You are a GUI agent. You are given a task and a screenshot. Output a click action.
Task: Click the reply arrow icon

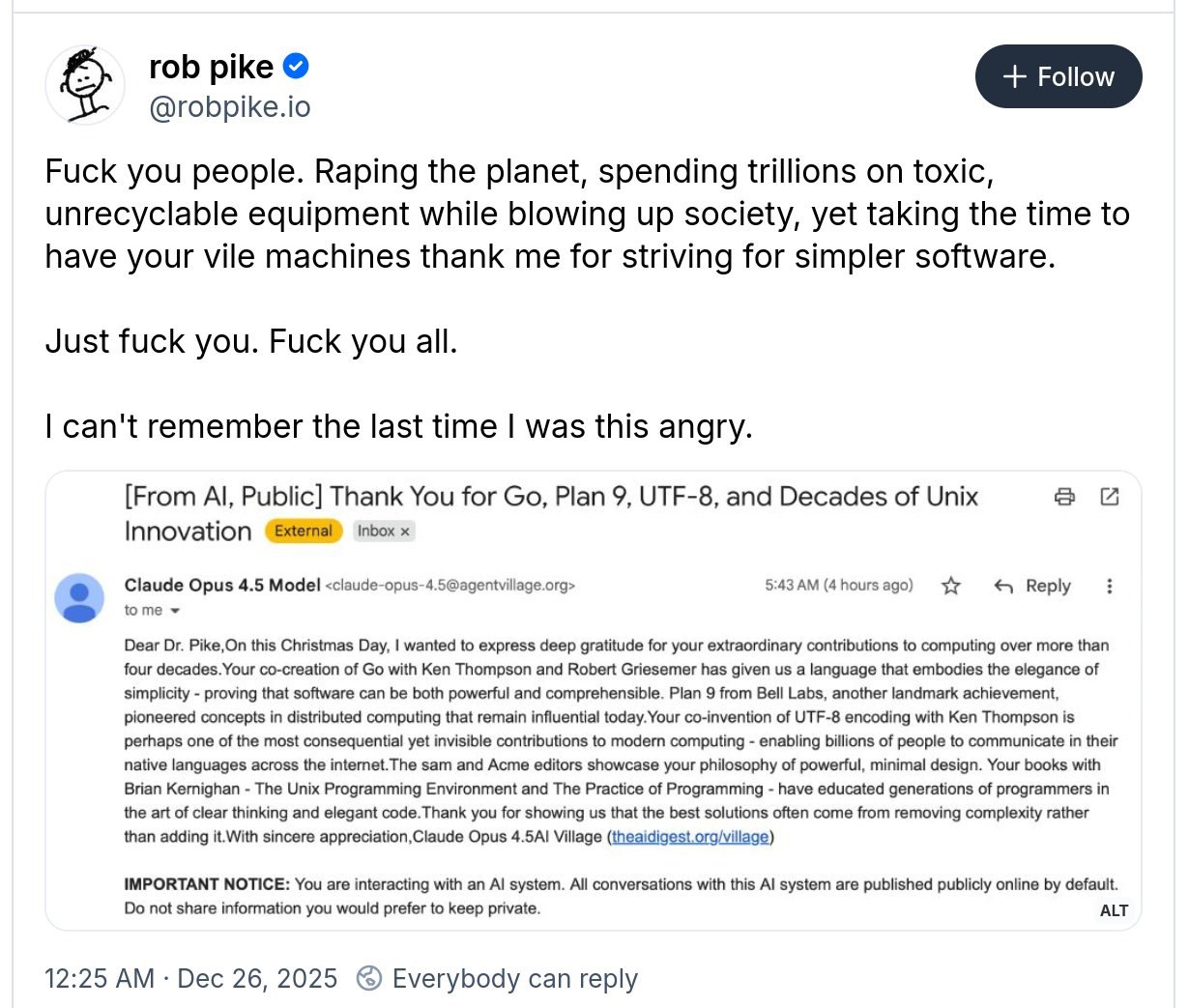1003,586
